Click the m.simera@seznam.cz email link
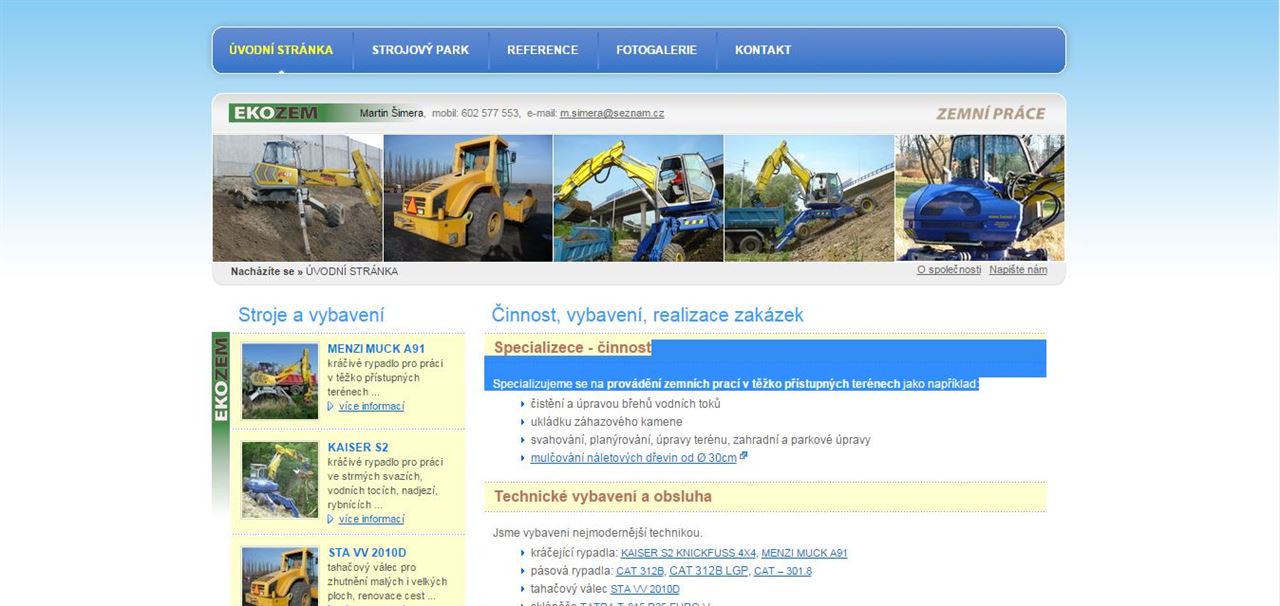Viewport: 1280px width, 606px height. click(x=612, y=113)
